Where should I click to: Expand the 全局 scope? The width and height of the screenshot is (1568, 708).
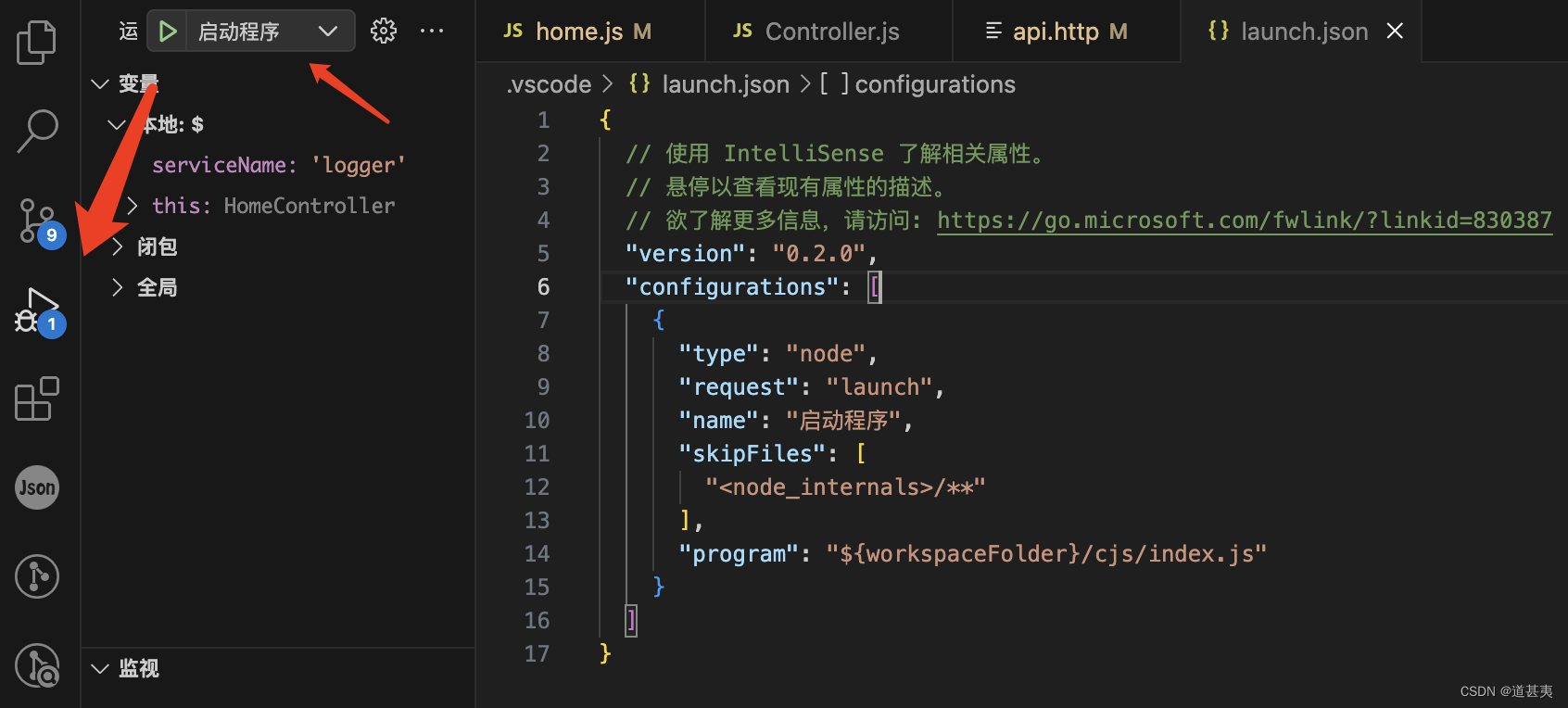[x=117, y=287]
